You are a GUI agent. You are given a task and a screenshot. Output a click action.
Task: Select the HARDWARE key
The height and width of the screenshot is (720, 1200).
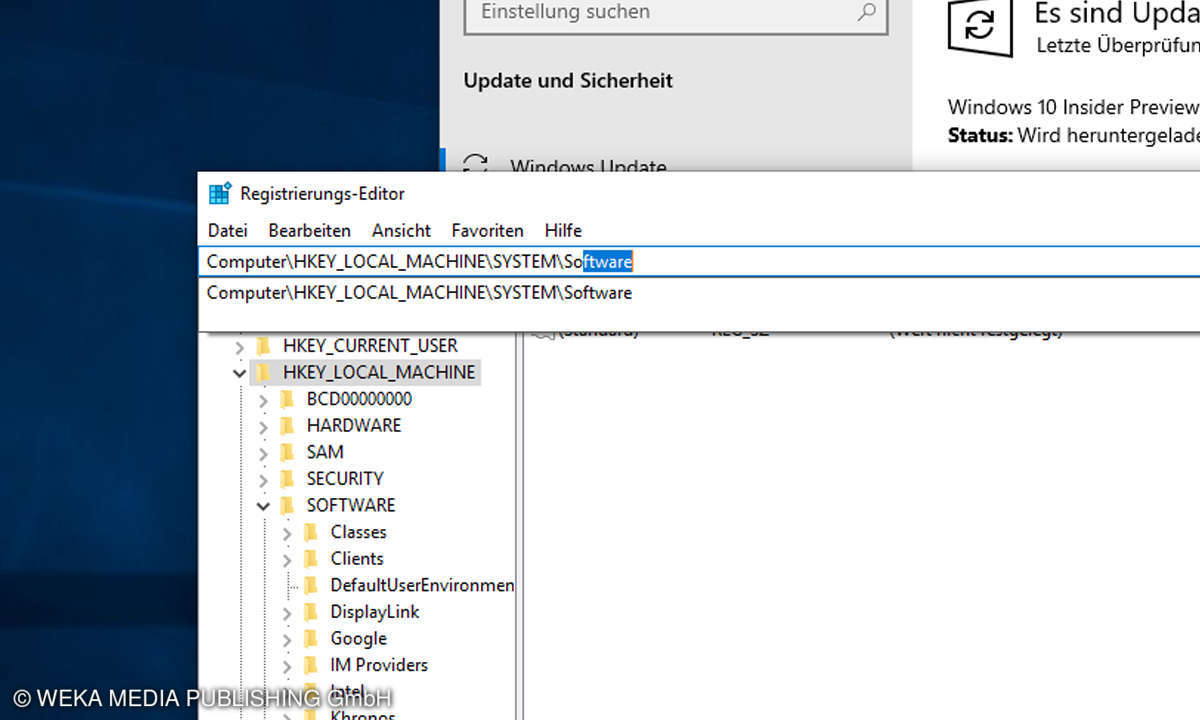click(354, 425)
